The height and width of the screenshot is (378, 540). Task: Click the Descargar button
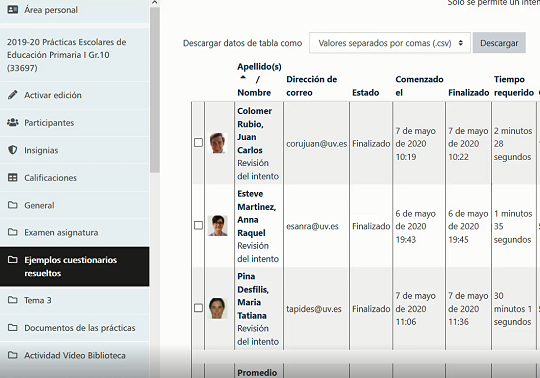point(499,43)
